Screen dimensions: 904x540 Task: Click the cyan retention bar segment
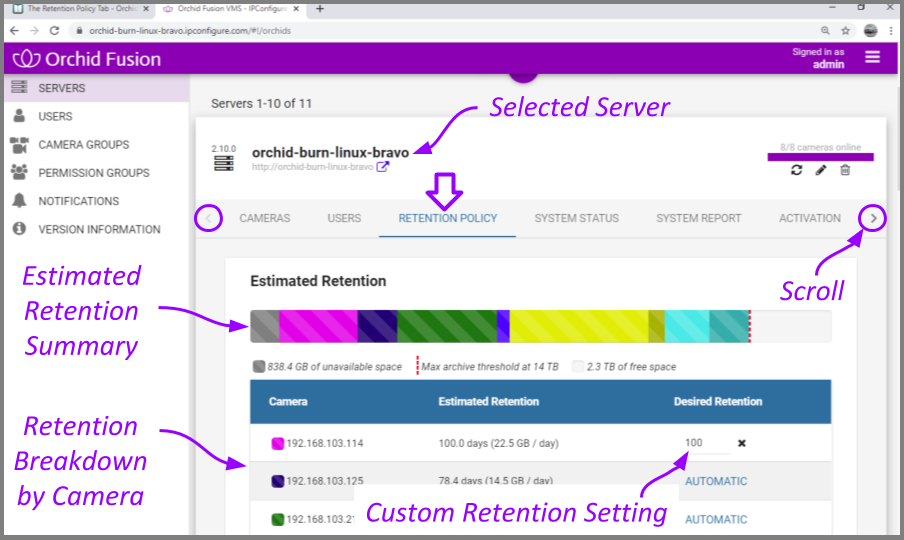pyautogui.click(x=687, y=326)
